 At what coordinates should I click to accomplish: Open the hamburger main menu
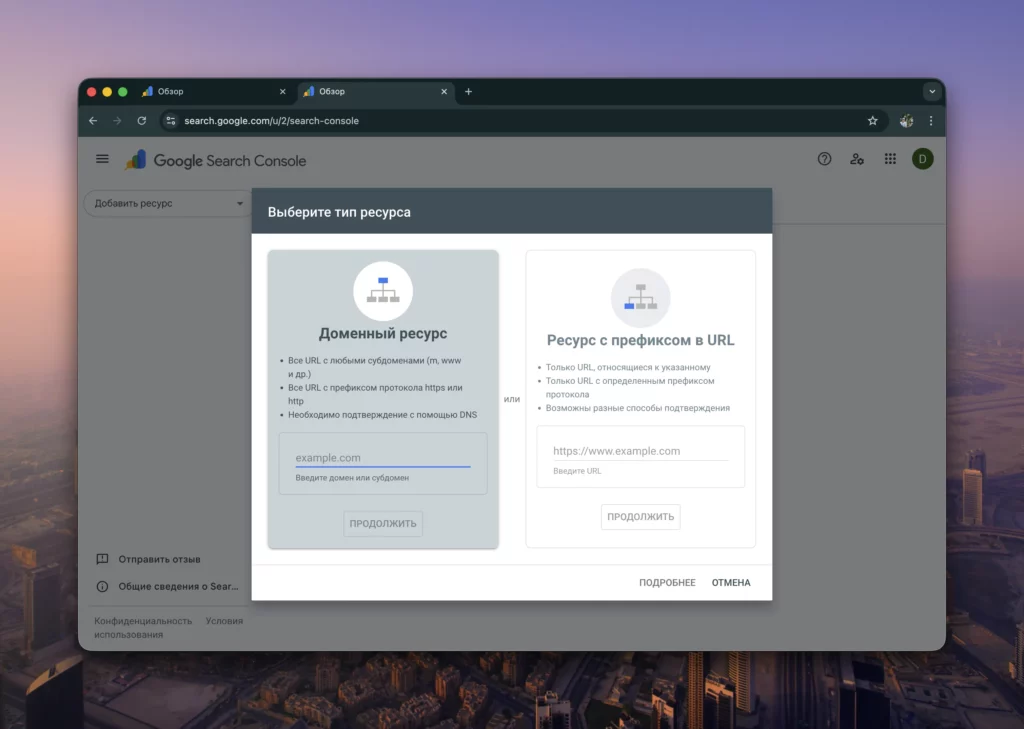(103, 159)
